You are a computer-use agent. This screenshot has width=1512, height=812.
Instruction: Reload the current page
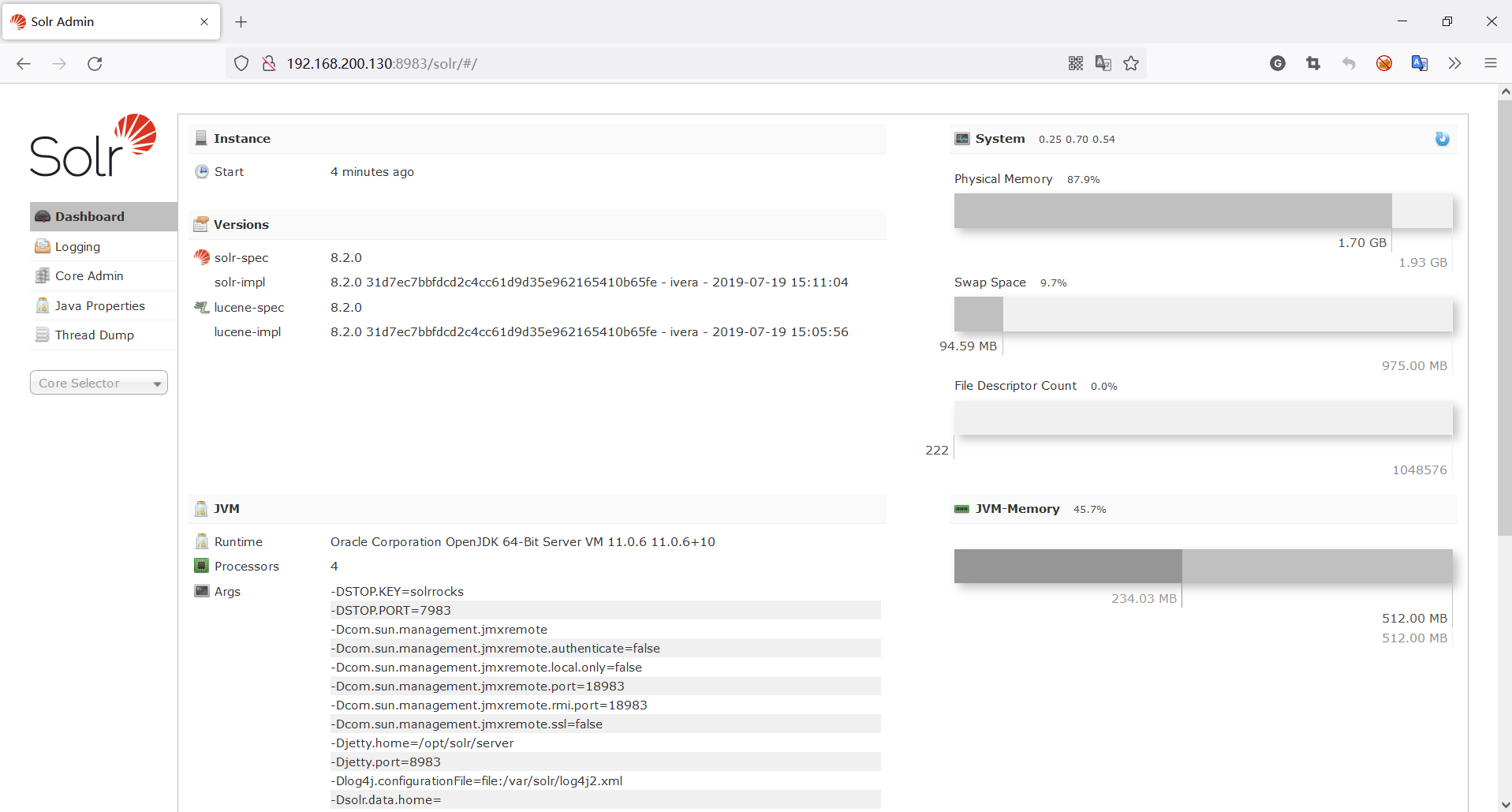click(x=95, y=63)
